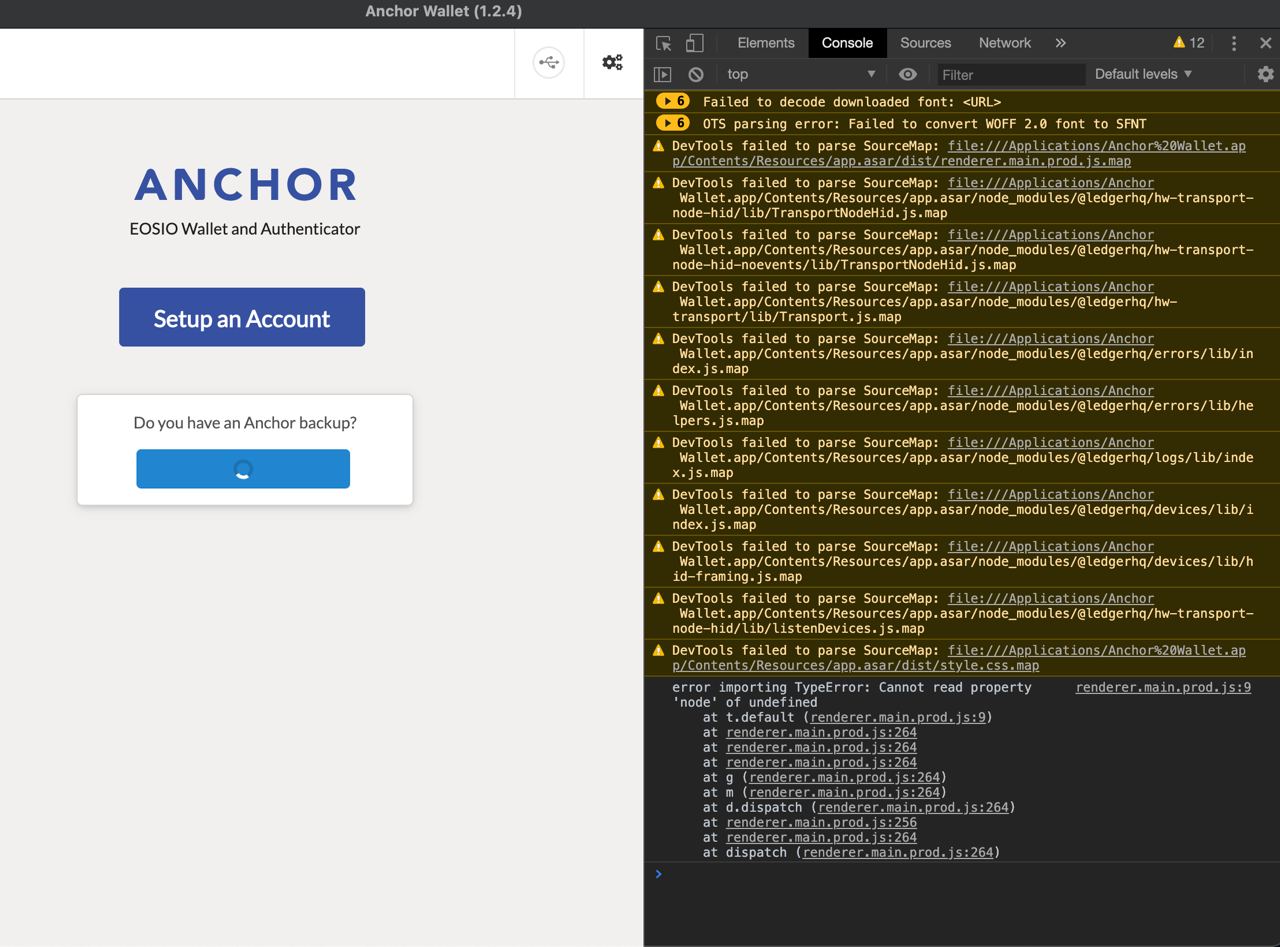Click the console prompt input line

(960, 874)
